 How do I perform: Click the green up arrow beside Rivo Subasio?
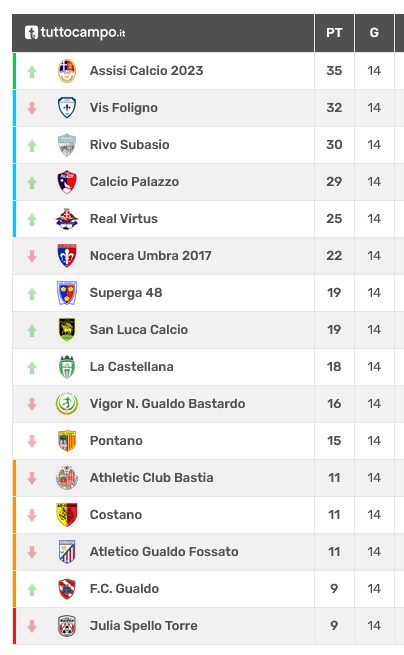32,145
